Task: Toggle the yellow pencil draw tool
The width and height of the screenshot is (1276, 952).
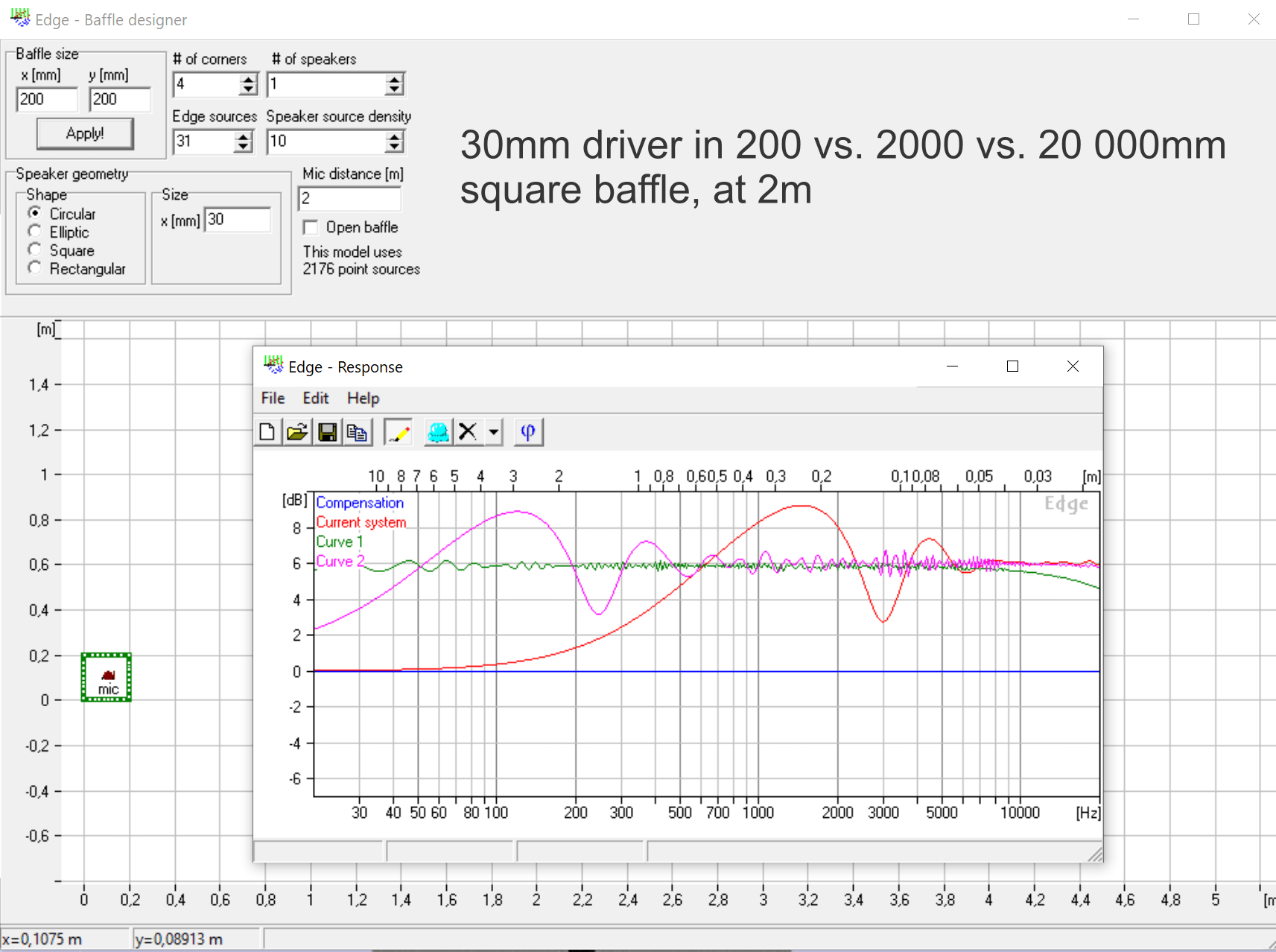Action: tap(398, 432)
